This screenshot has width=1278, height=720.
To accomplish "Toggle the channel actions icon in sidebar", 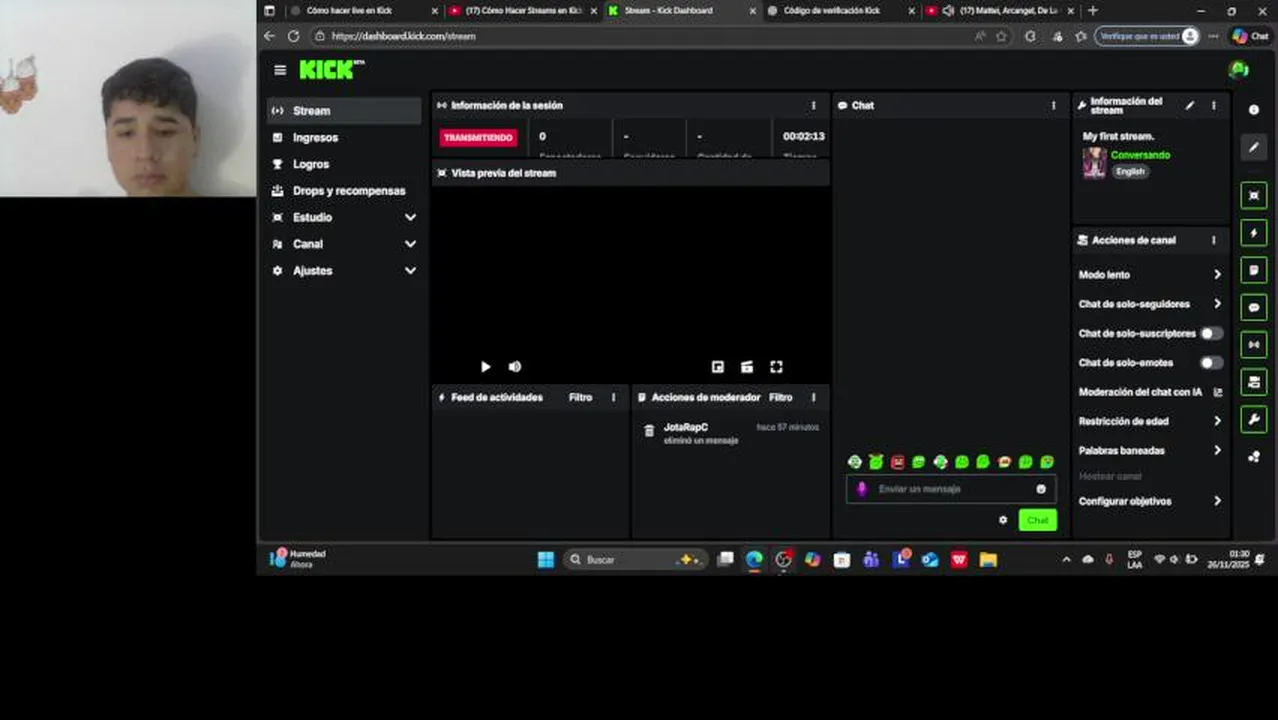I will point(1254,382).
